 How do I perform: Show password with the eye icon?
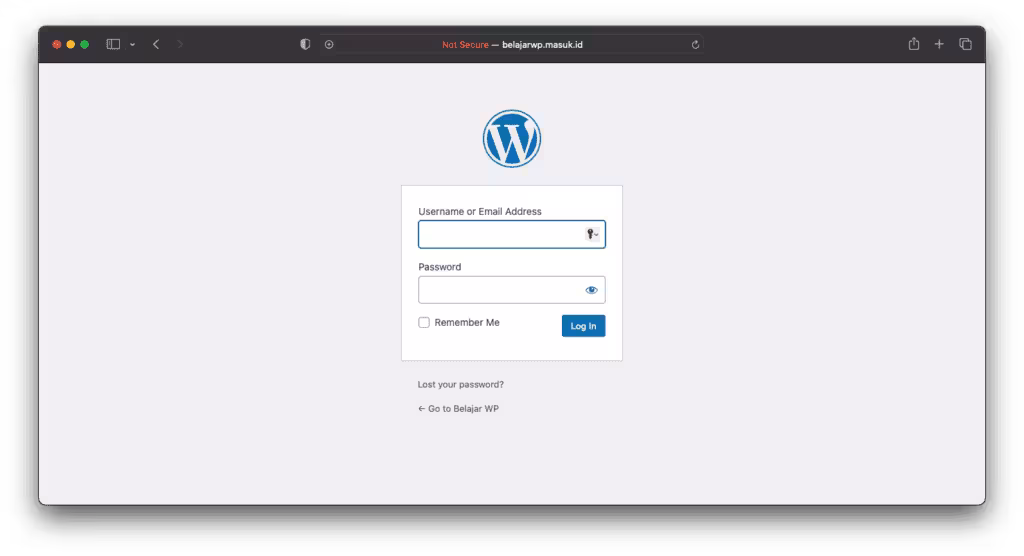591,290
